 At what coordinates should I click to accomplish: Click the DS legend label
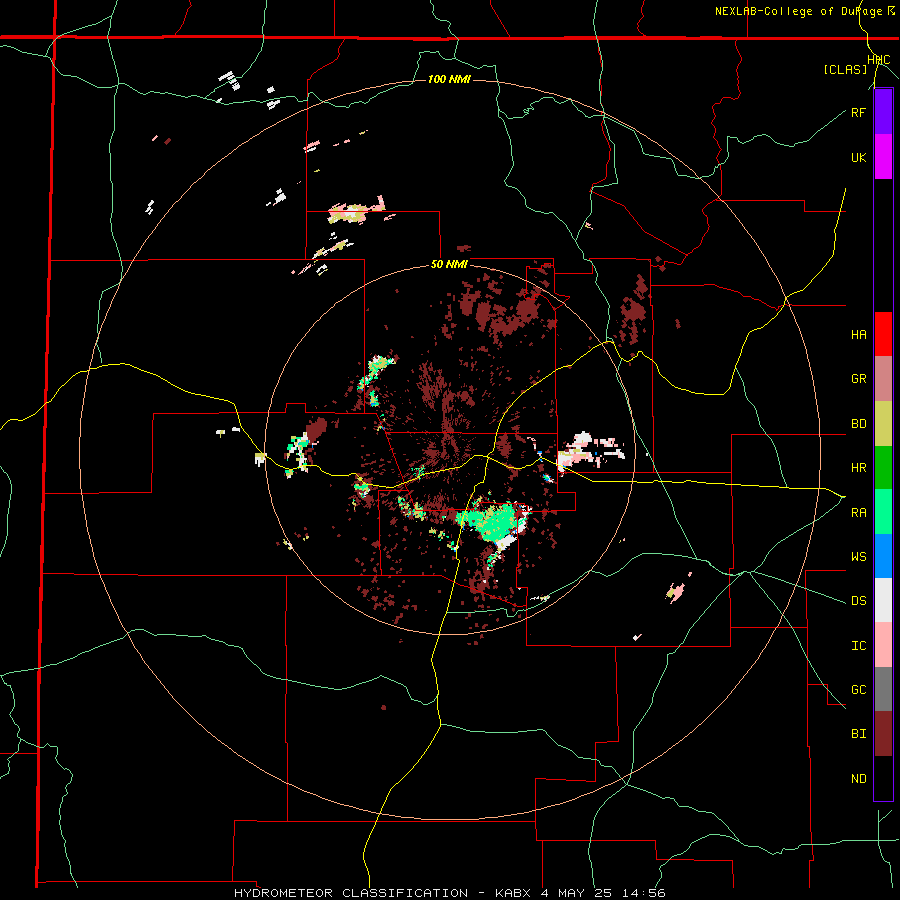pos(858,601)
